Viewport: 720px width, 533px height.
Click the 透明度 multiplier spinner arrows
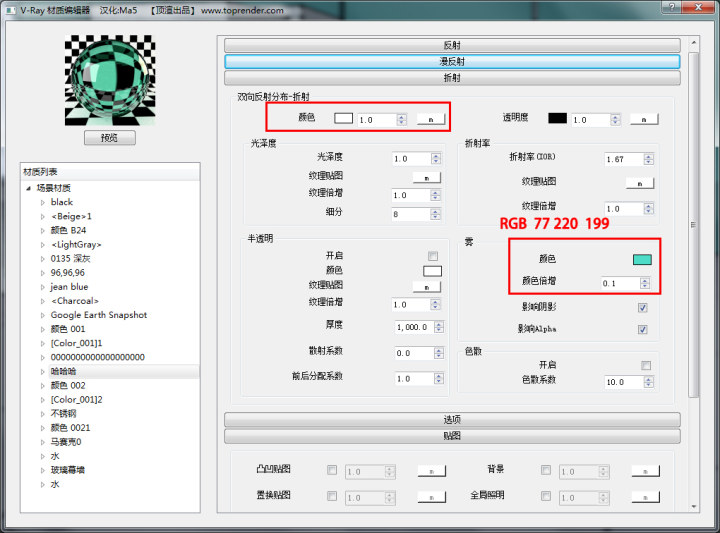click(615, 120)
